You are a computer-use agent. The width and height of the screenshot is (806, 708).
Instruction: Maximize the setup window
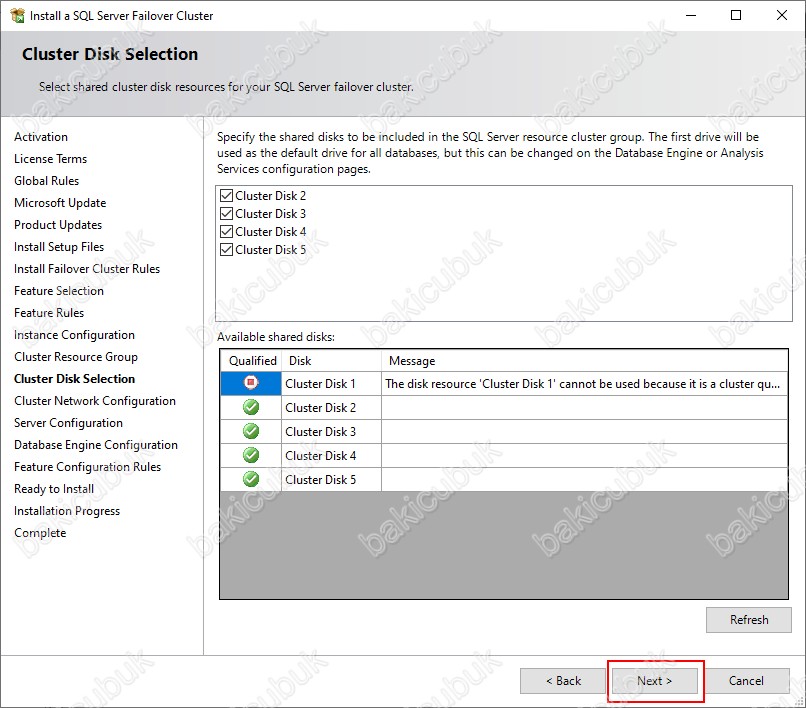click(736, 15)
